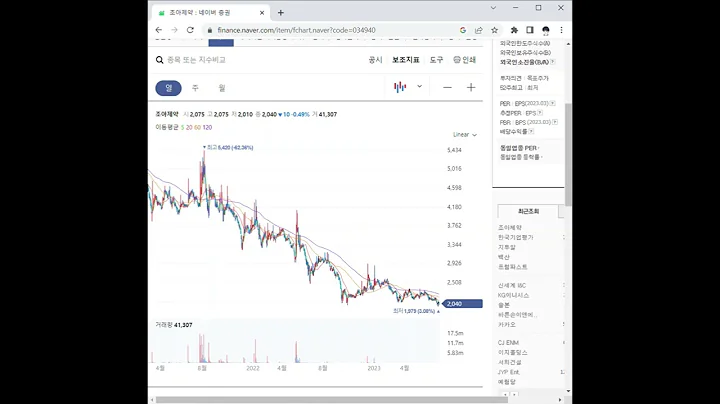Screen dimensions: 720x404
Task: Open 신세계 I&C in recent list
Action: pyautogui.click(x=512, y=286)
